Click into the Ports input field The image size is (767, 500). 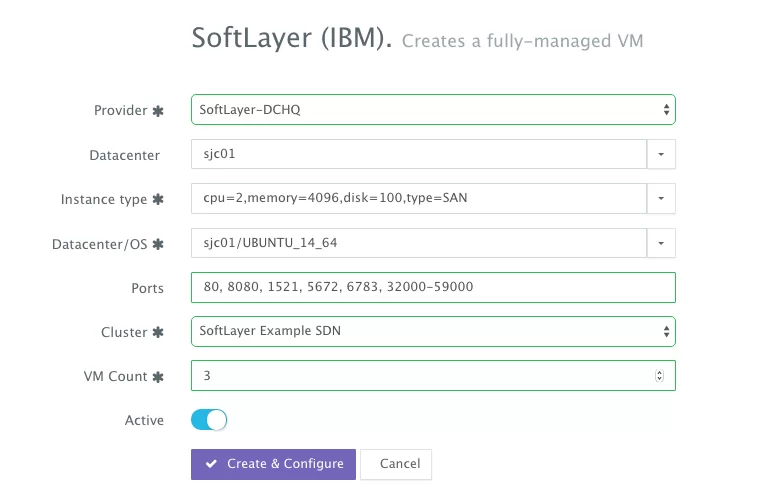(433, 287)
